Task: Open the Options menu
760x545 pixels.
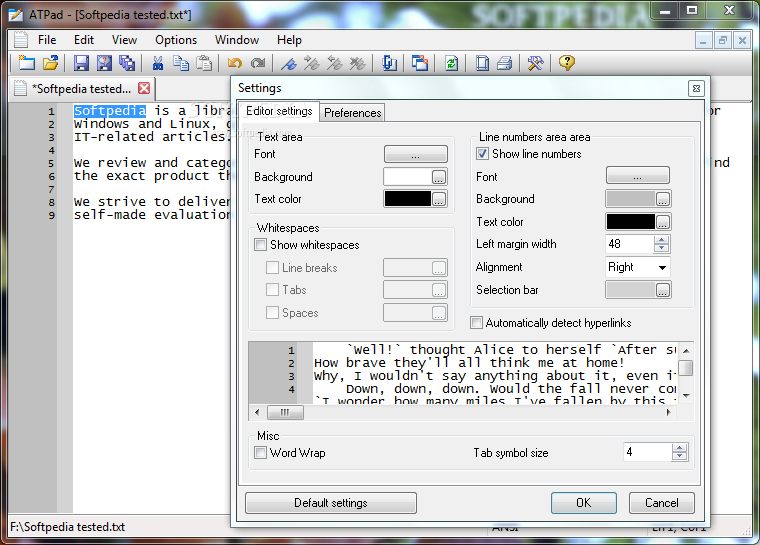Action: 176,40
